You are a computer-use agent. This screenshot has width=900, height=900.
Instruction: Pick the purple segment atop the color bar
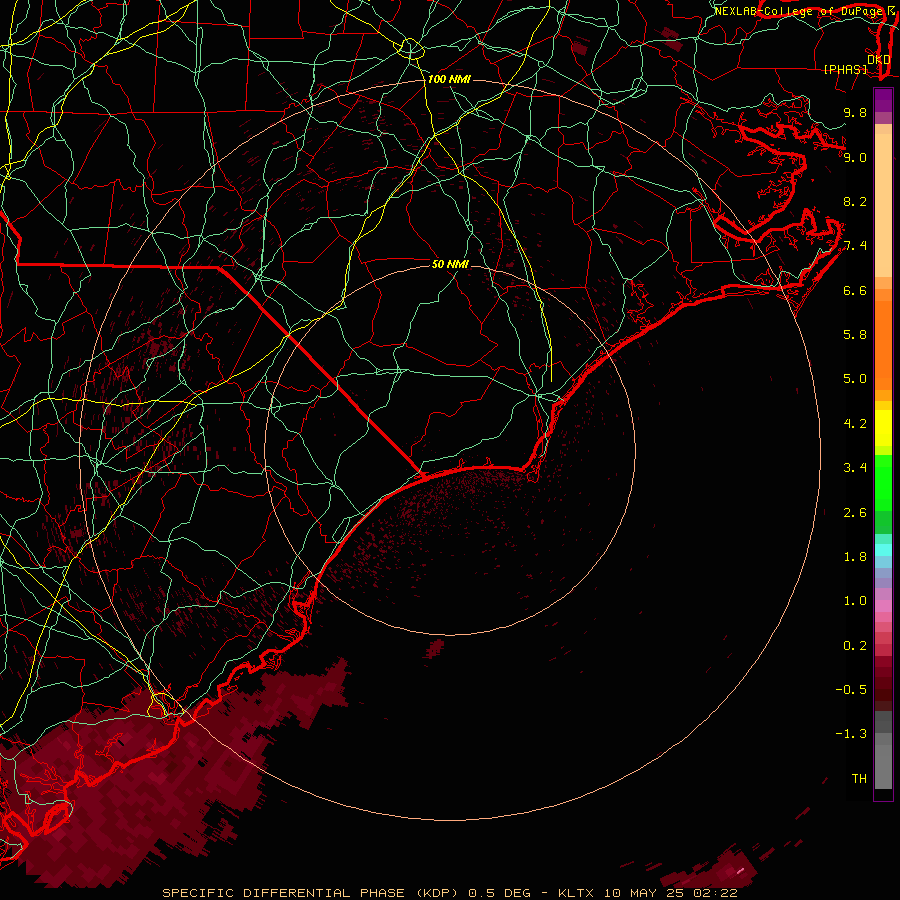883,100
